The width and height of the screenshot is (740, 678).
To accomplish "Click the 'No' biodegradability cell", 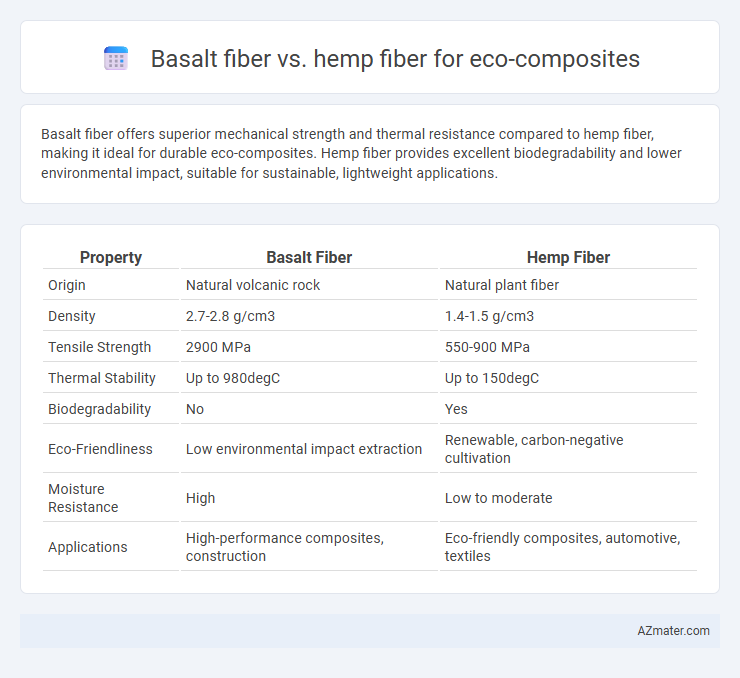I will pyautogui.click(x=195, y=409).
